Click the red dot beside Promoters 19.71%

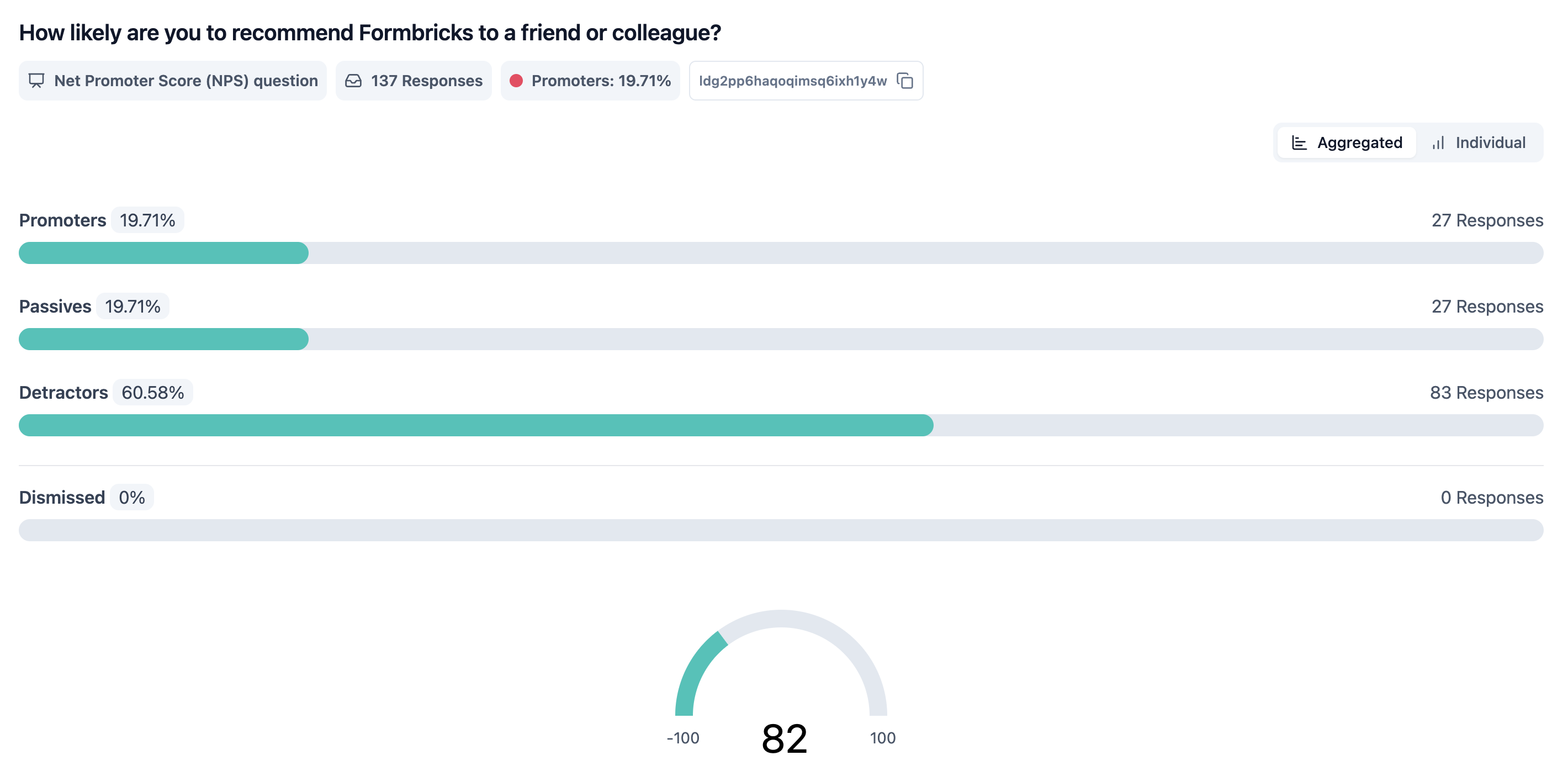[x=516, y=81]
